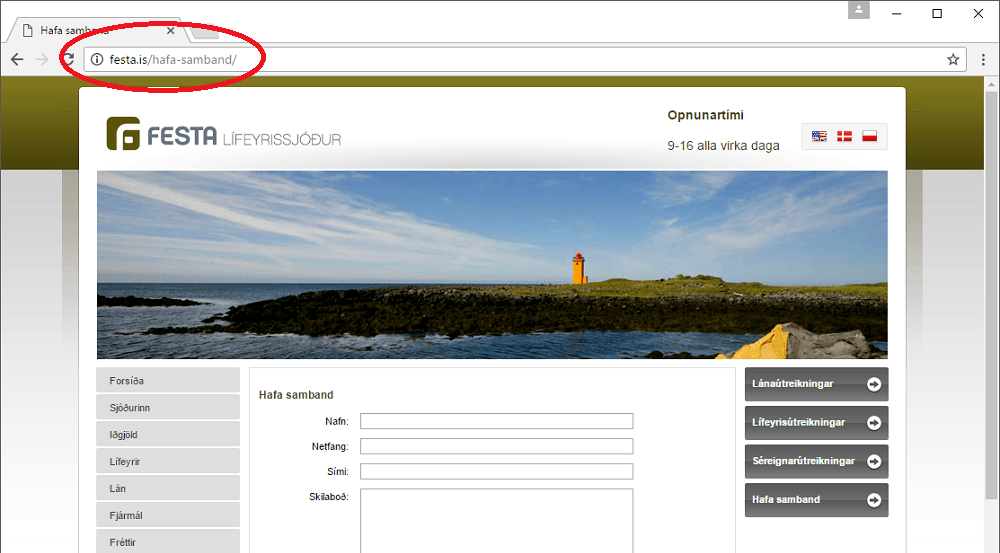This screenshot has height=553, width=1000.
Task: Click into the Skilaboð message box
Action: tap(496, 520)
